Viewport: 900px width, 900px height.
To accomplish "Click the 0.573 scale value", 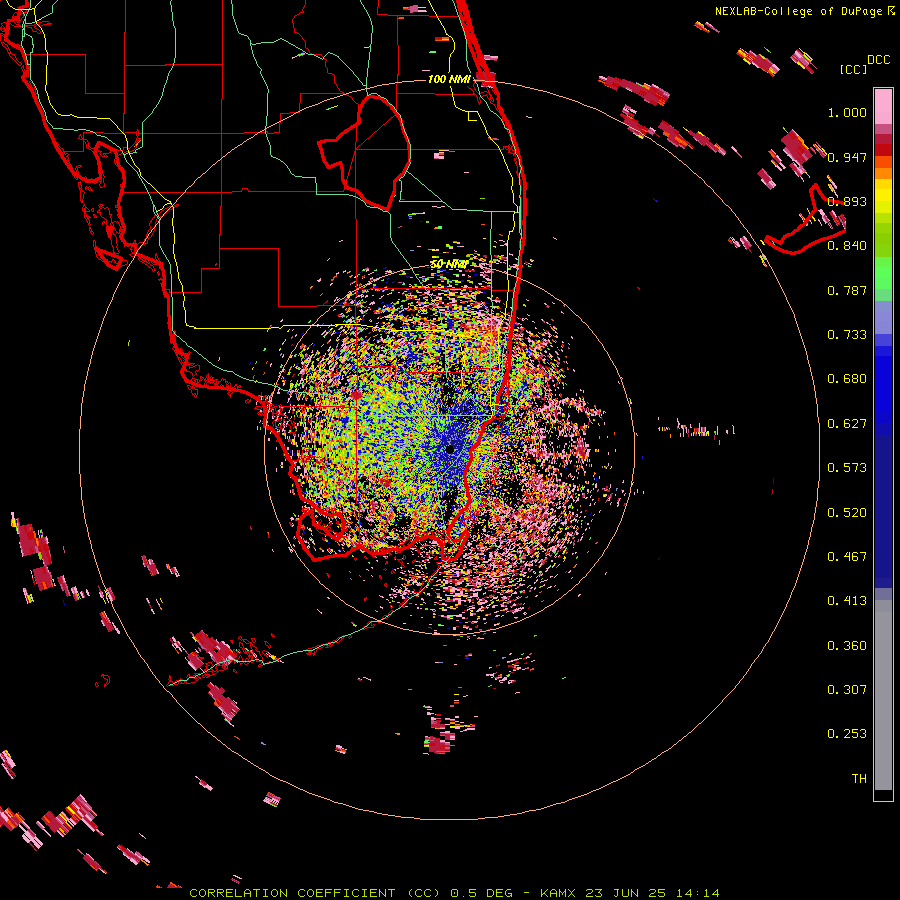I will (847, 468).
